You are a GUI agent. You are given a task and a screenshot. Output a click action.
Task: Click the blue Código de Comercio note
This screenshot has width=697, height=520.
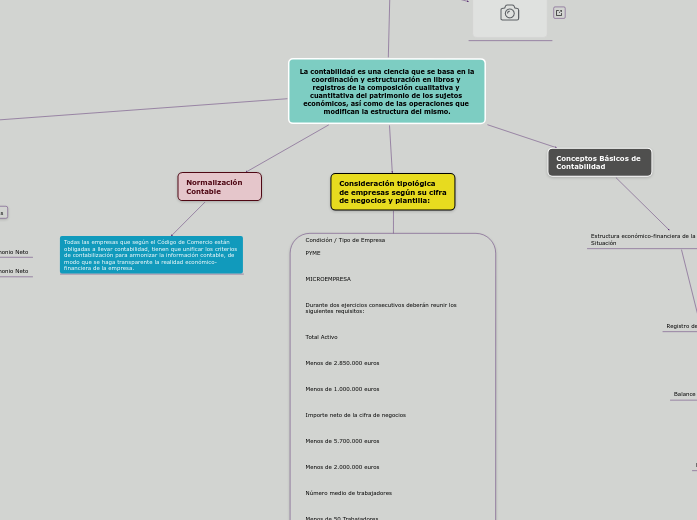coord(151,255)
